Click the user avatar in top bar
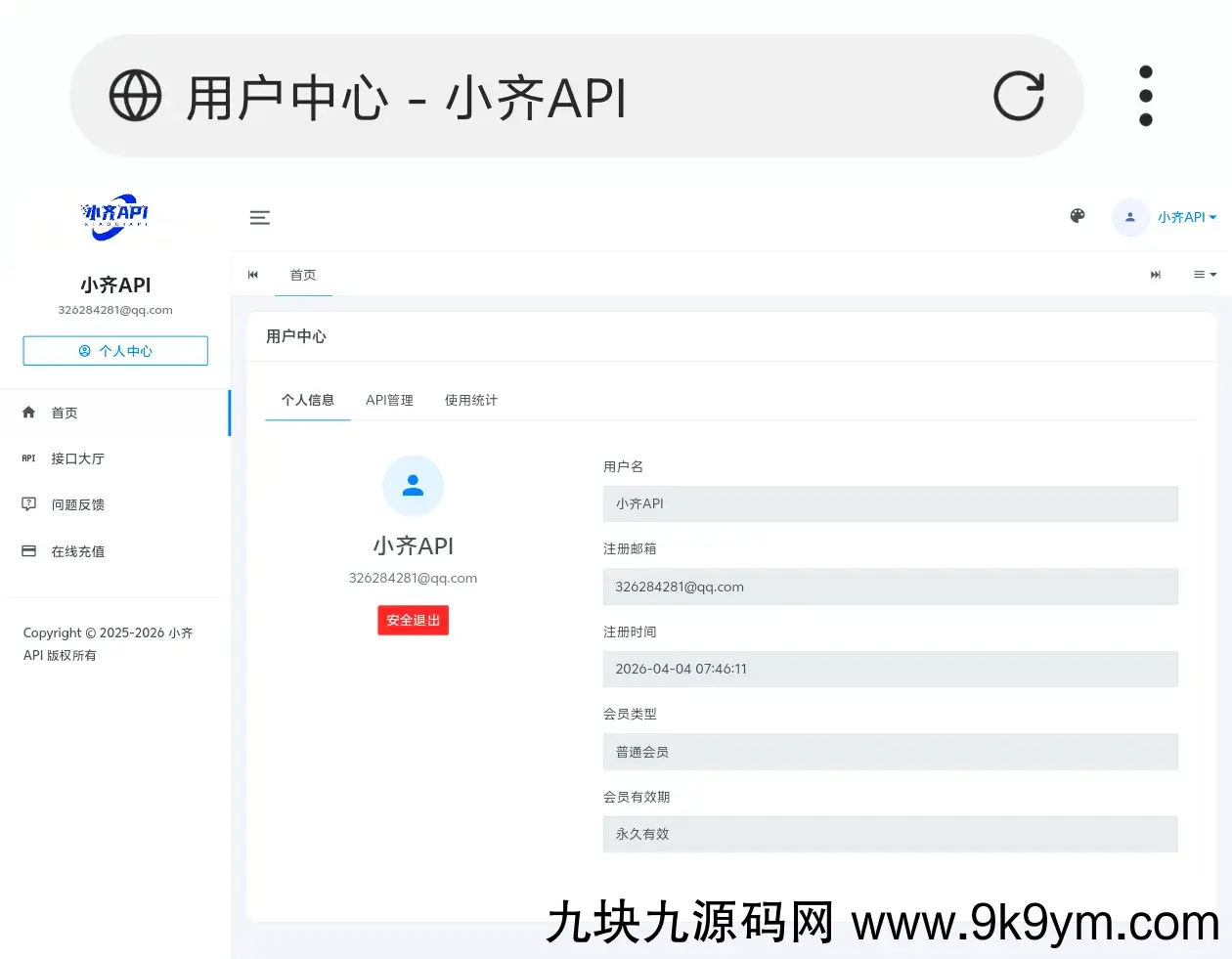This screenshot has width=1232, height=959. [1129, 217]
